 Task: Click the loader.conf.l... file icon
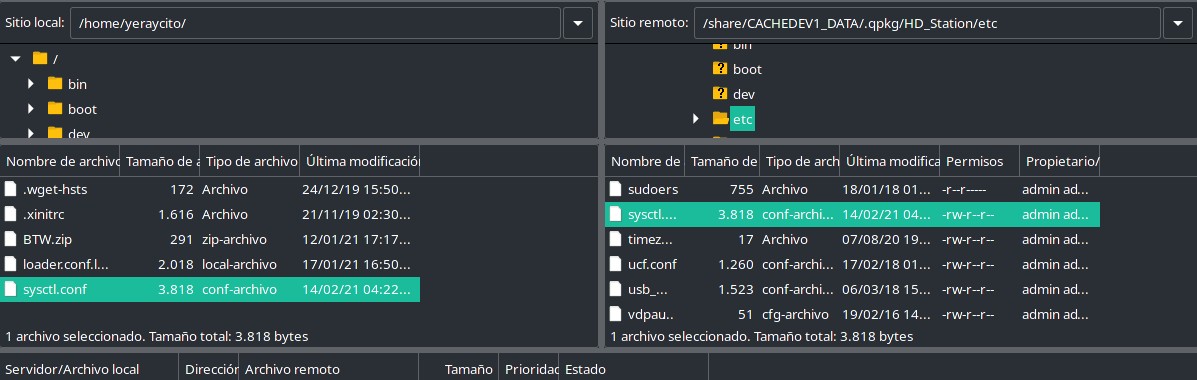11,265
